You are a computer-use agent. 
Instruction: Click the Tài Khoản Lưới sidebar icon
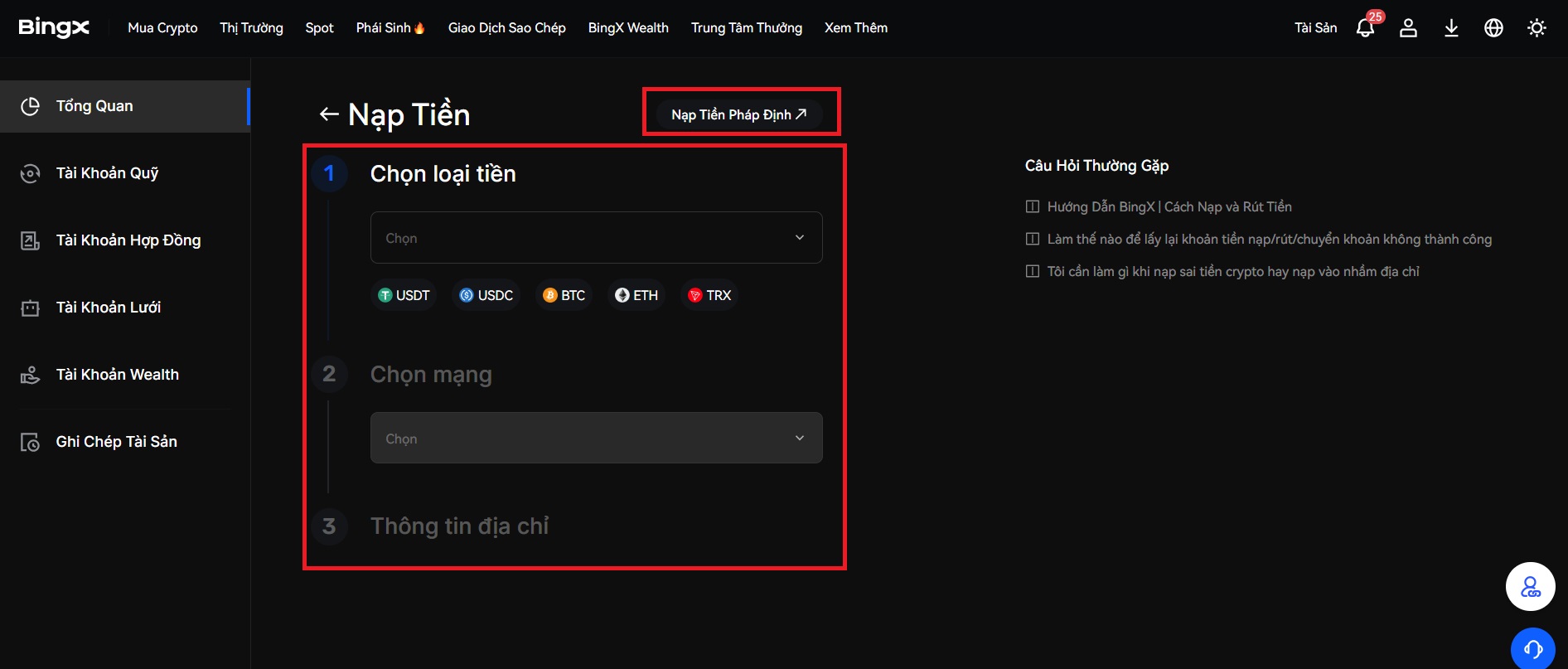31,308
